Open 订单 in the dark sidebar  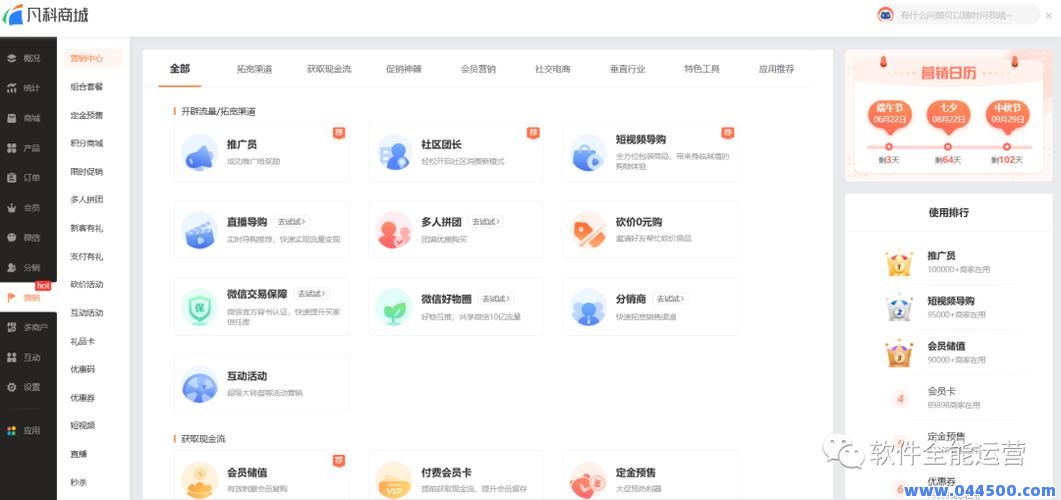[x=24, y=177]
